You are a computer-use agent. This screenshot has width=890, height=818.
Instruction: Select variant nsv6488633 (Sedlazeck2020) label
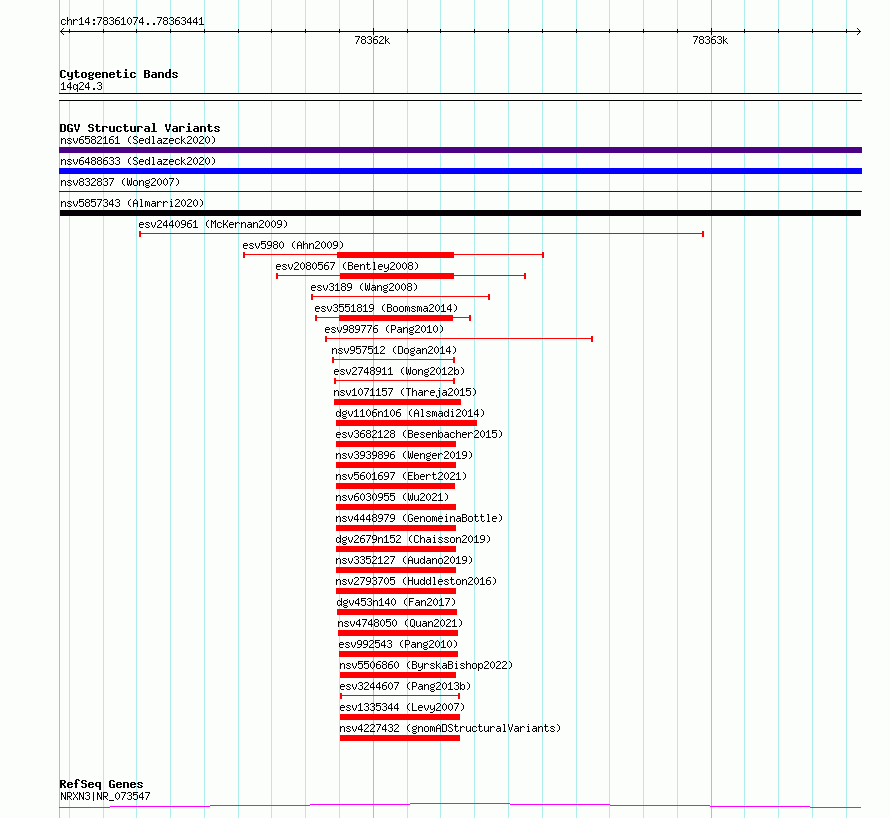click(x=138, y=161)
